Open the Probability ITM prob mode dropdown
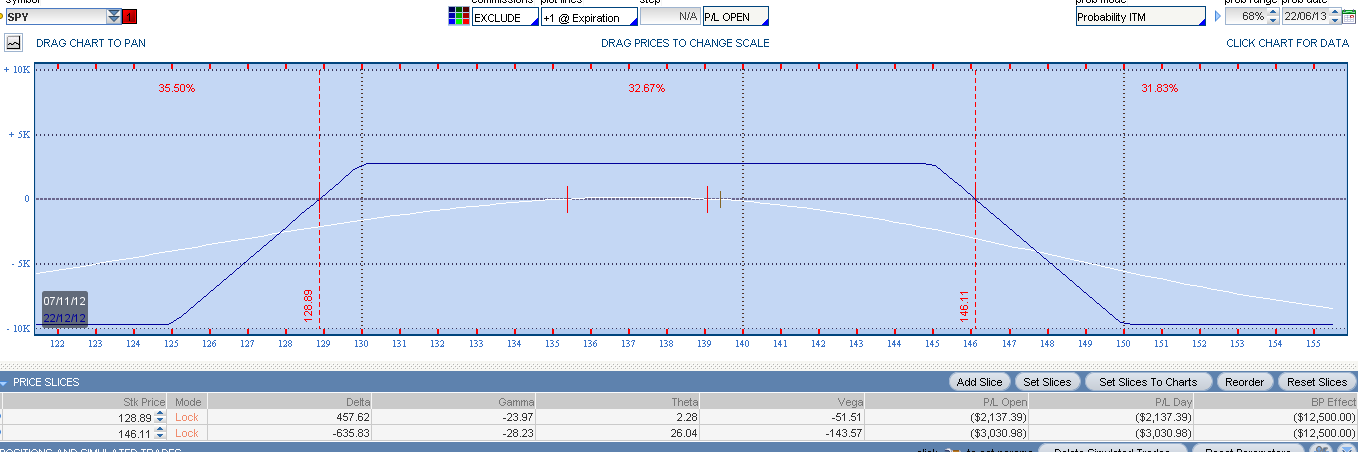The image size is (1358, 452). (x=1140, y=17)
